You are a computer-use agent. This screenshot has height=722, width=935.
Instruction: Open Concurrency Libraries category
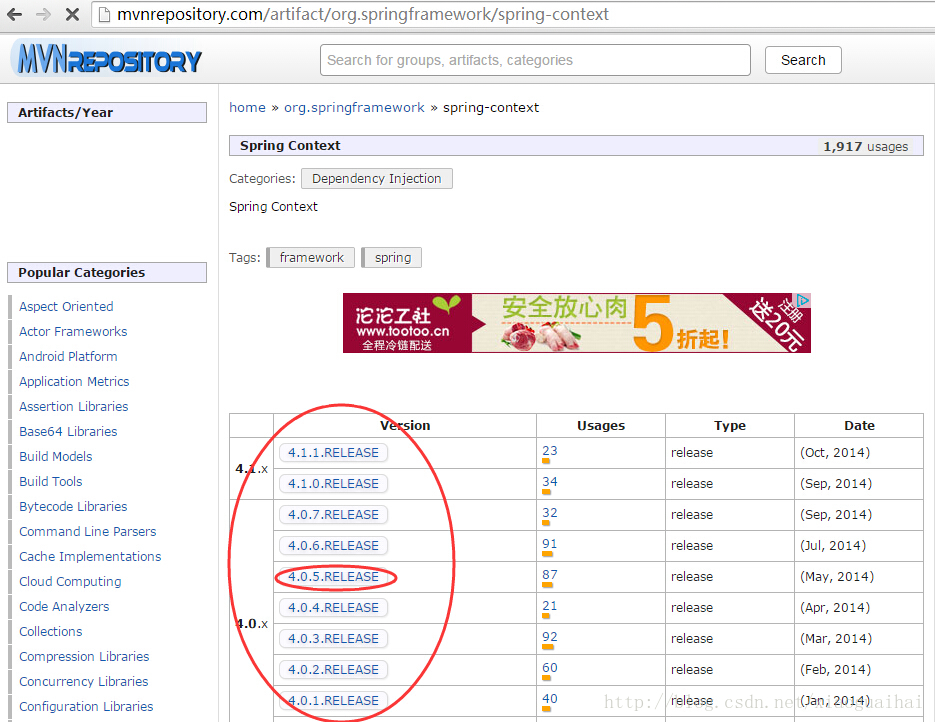click(x=83, y=681)
